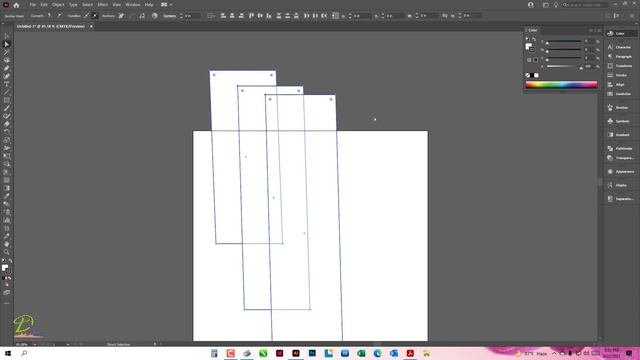Select the Zoom tool magnifier

(x=7, y=252)
